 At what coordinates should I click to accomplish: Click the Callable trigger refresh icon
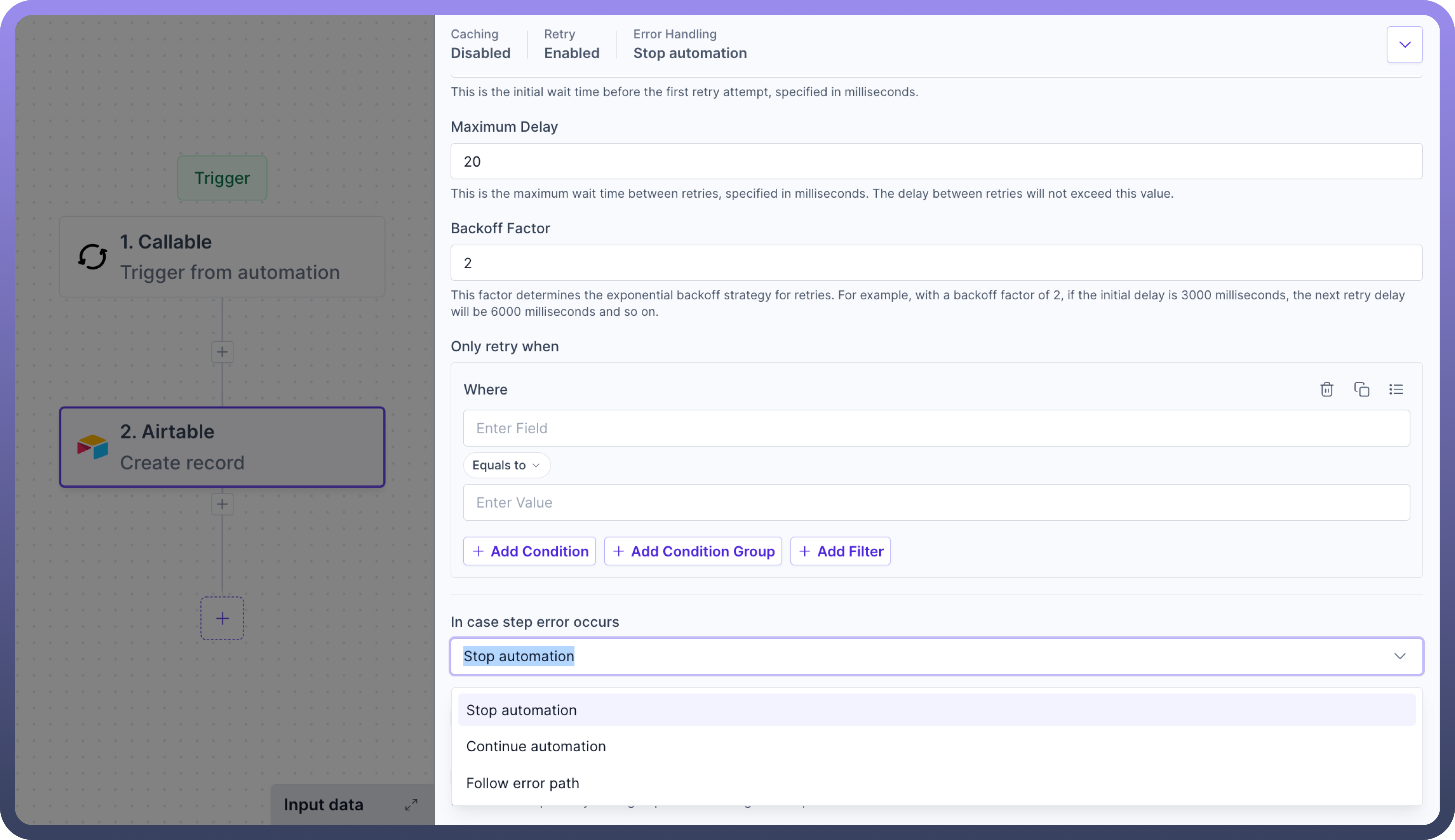coord(92,257)
